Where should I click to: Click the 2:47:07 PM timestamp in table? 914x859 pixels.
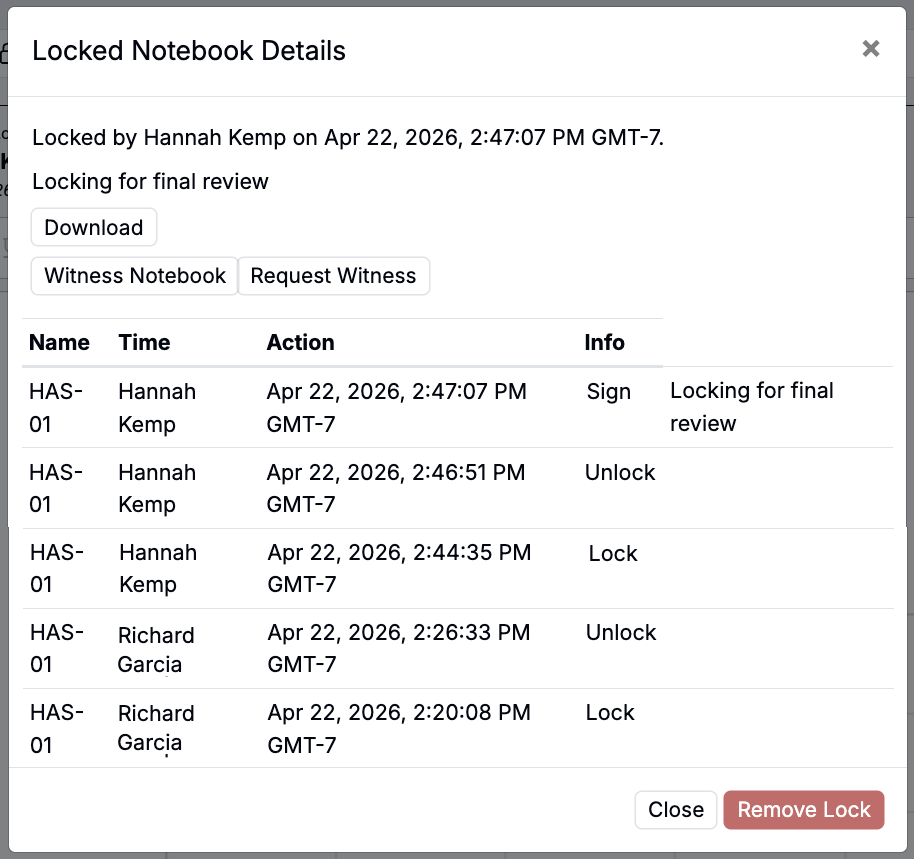[x=396, y=407]
